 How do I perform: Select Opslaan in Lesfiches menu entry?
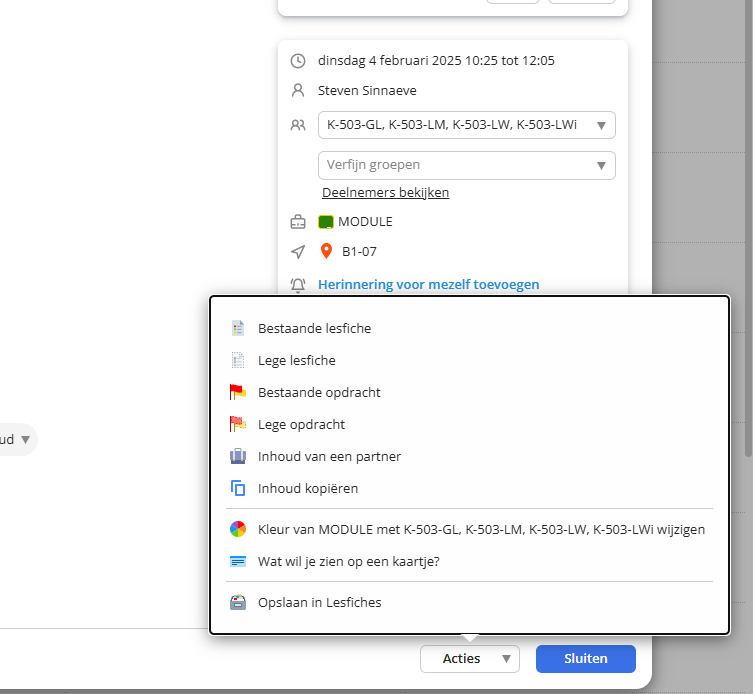point(319,602)
